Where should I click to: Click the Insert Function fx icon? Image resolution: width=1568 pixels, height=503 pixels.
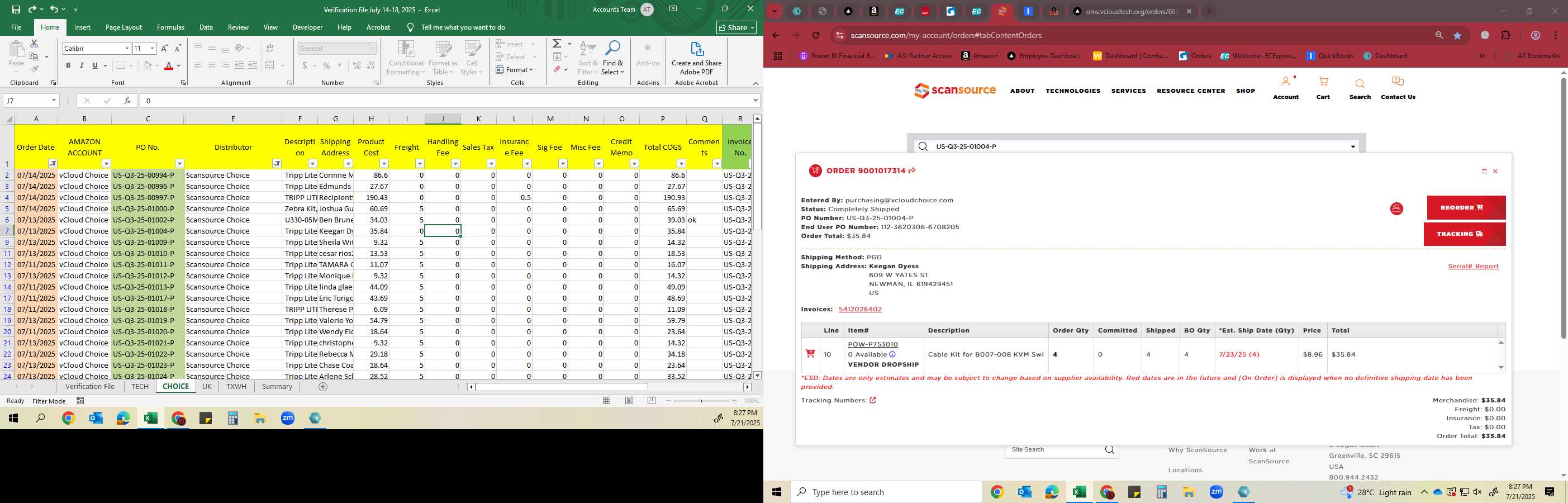(x=127, y=101)
